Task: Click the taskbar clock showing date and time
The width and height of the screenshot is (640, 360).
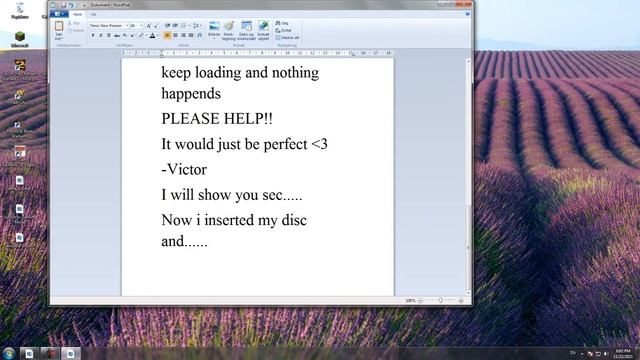Action: (623, 353)
